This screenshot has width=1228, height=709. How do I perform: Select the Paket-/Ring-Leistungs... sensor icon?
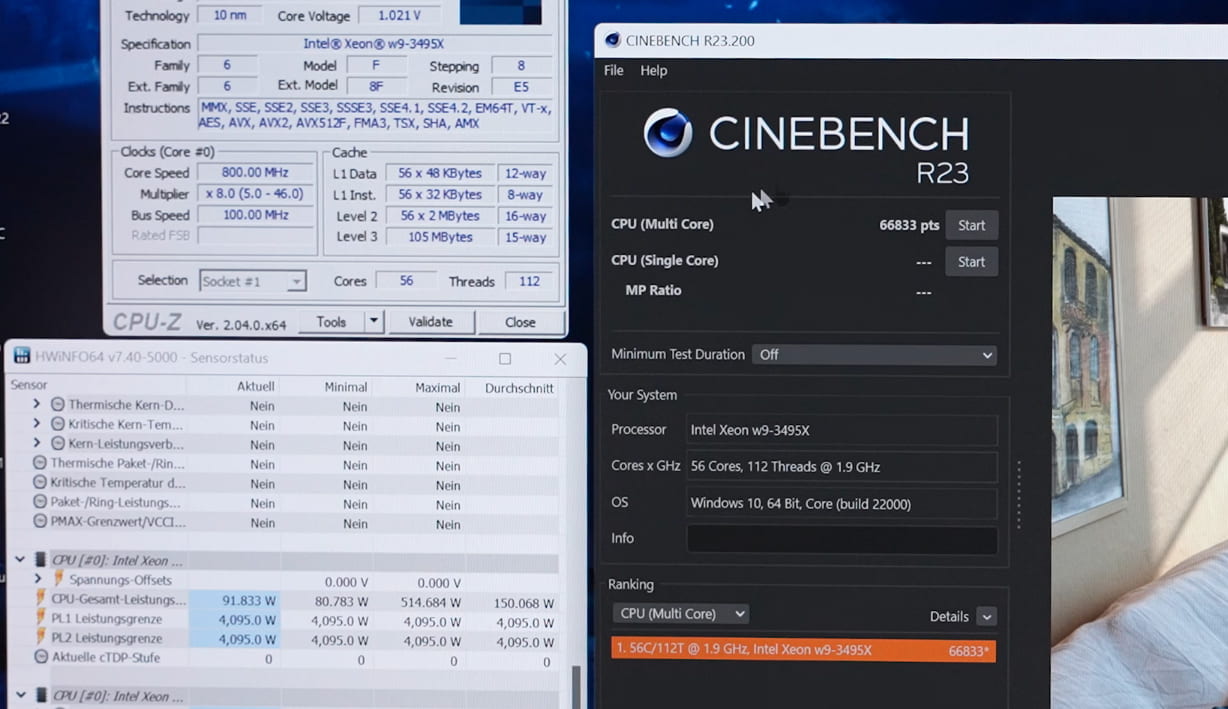[40, 502]
